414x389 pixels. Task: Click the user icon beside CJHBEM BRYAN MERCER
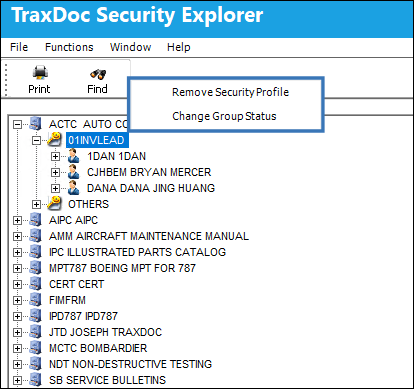click(74, 172)
